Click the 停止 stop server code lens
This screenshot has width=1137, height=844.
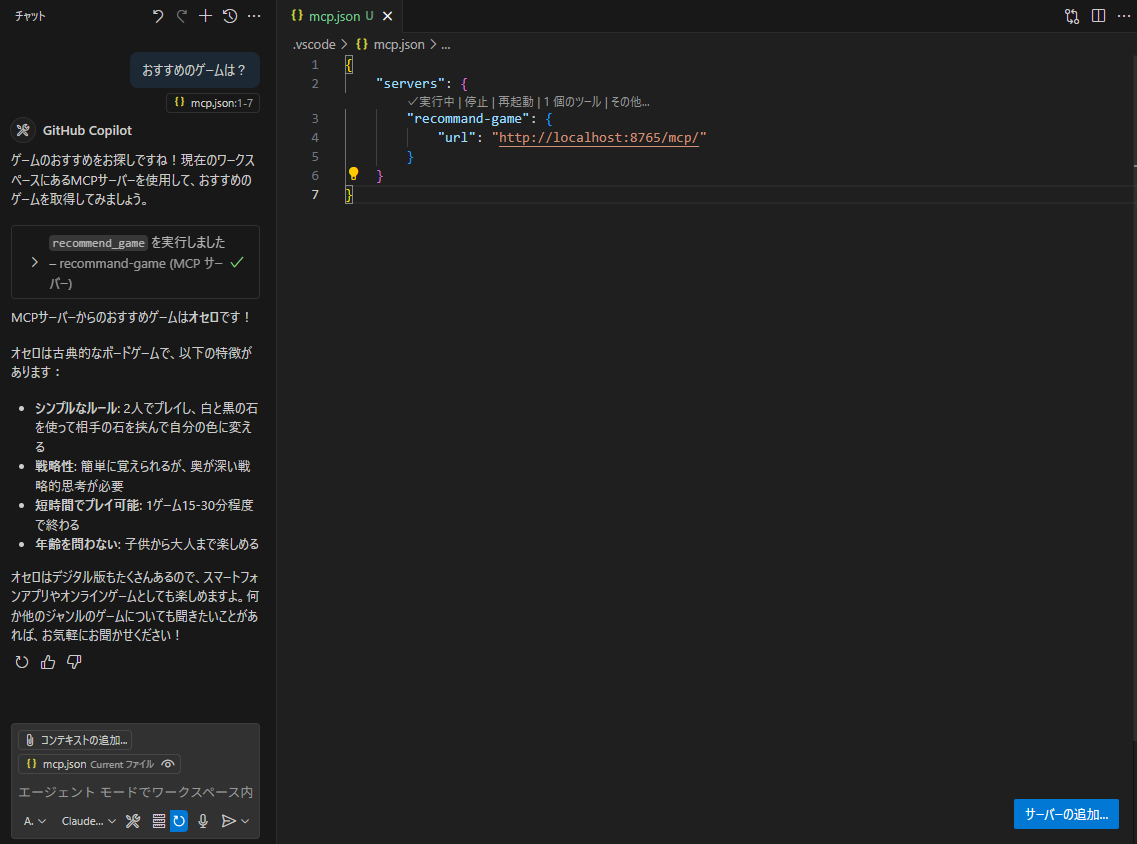(476, 102)
